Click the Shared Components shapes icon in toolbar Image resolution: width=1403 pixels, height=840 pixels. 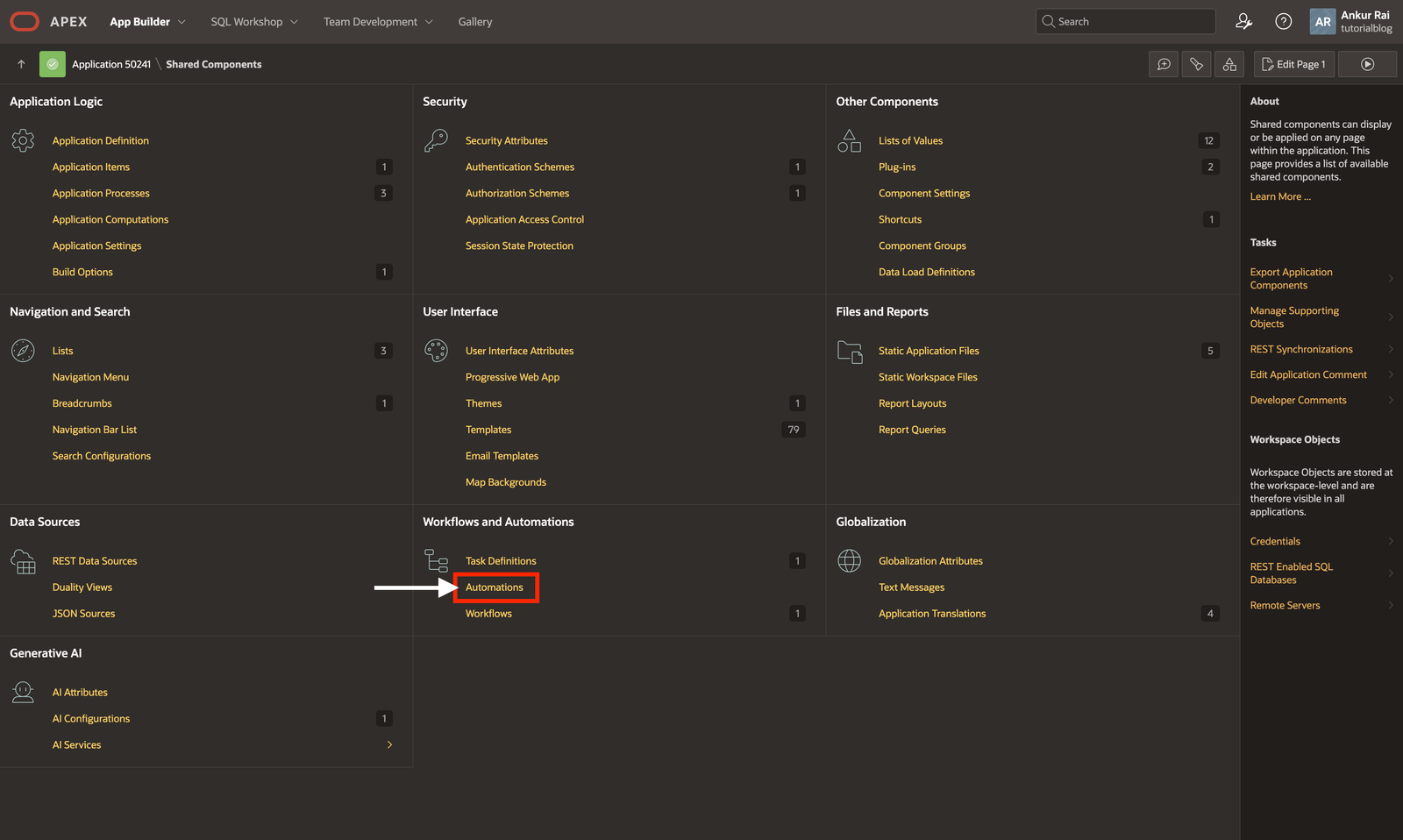(1229, 64)
